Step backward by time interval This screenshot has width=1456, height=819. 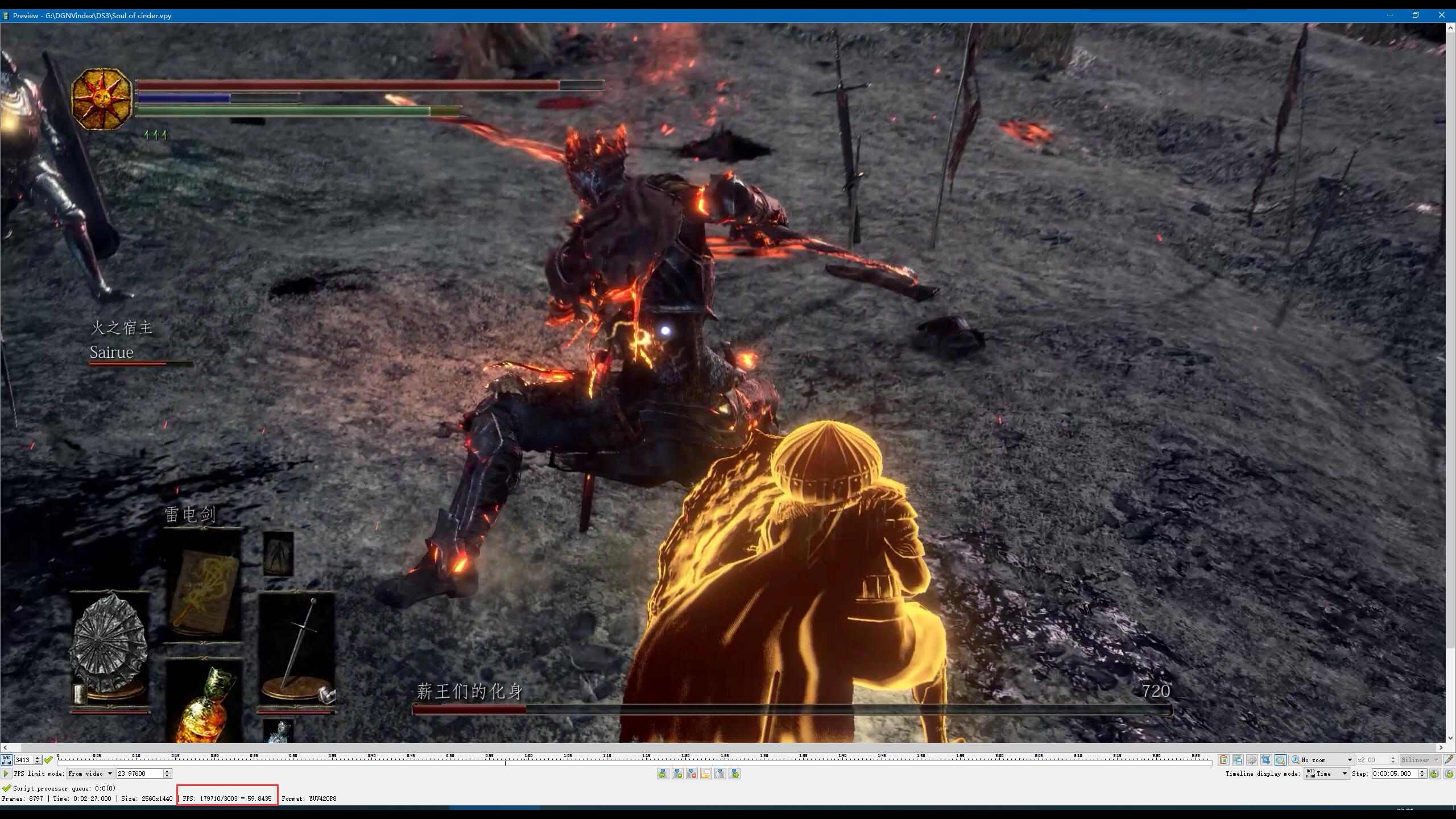pyautogui.click(x=1434, y=773)
